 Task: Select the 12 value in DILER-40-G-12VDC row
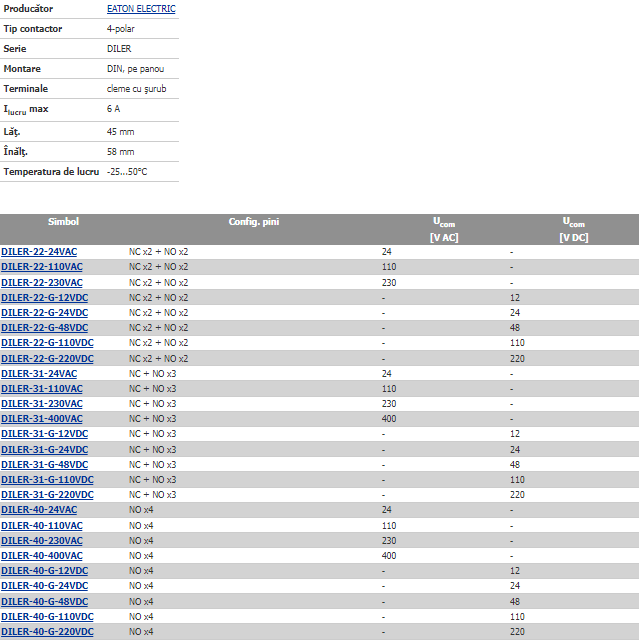pos(515,571)
